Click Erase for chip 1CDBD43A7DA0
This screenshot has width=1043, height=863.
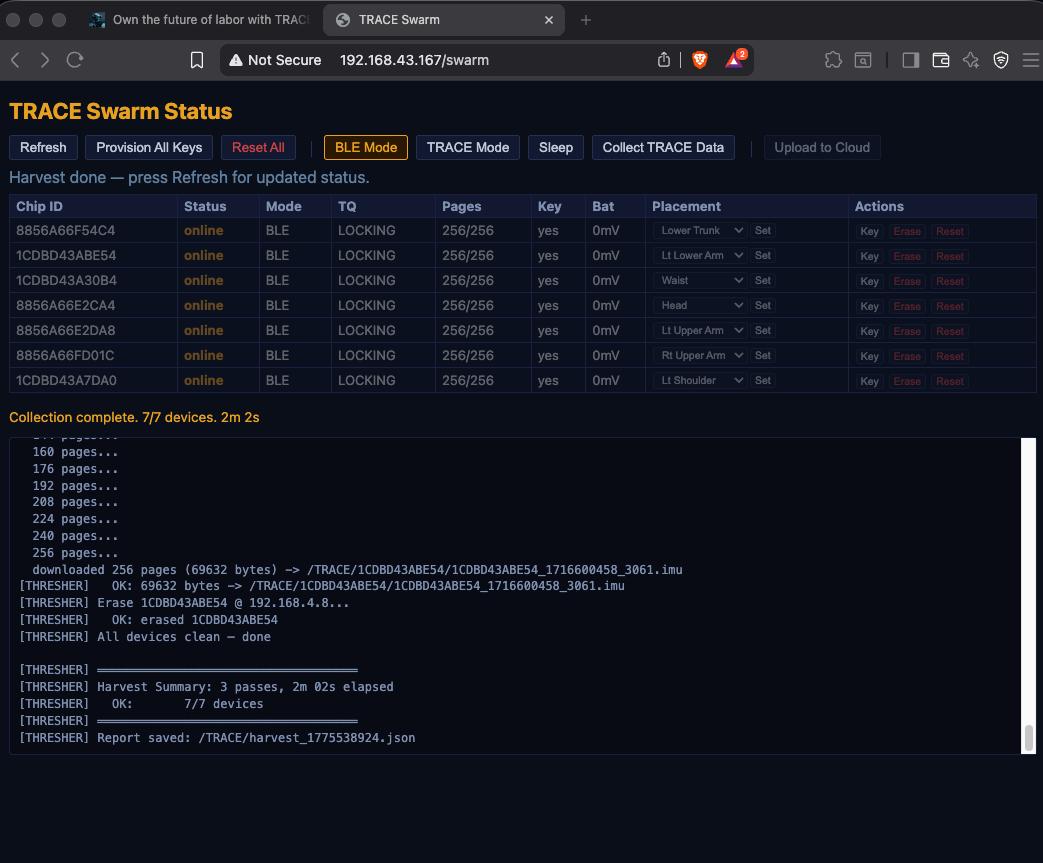(x=907, y=381)
